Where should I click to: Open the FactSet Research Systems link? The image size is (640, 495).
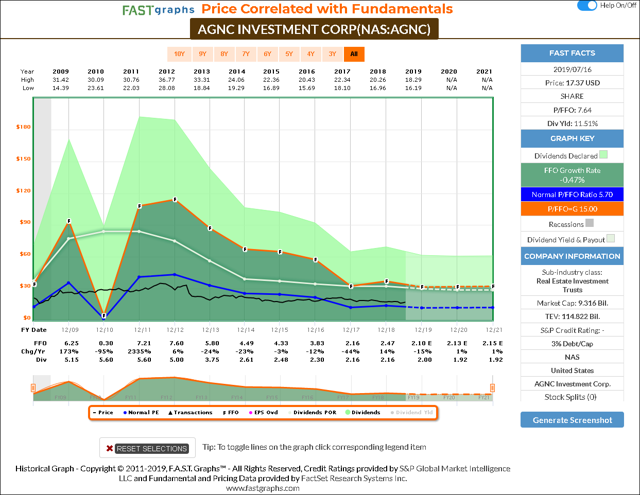pyautogui.click(x=354, y=478)
